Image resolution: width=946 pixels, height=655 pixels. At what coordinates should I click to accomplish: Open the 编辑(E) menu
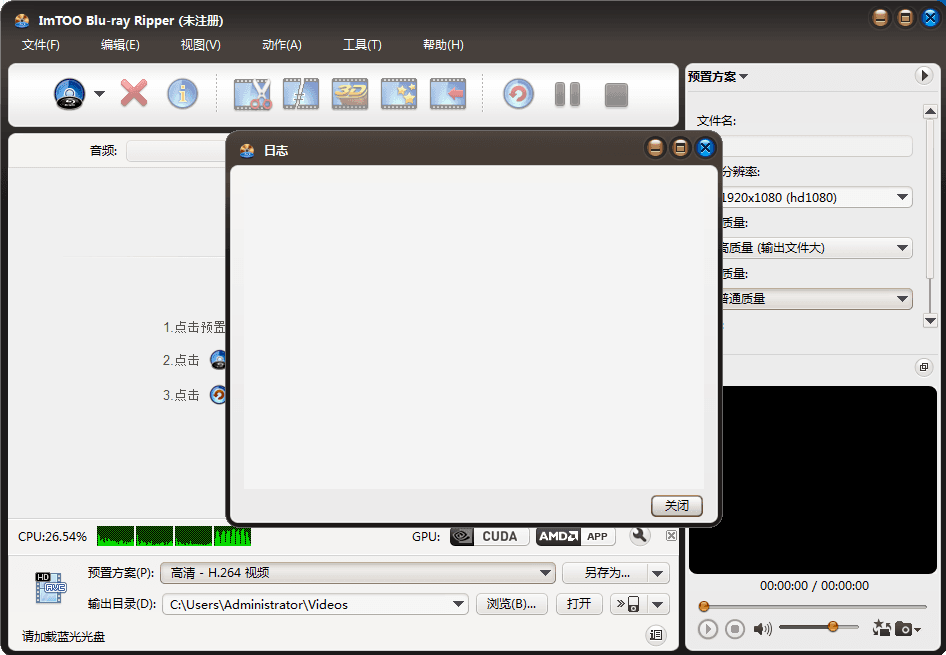120,45
